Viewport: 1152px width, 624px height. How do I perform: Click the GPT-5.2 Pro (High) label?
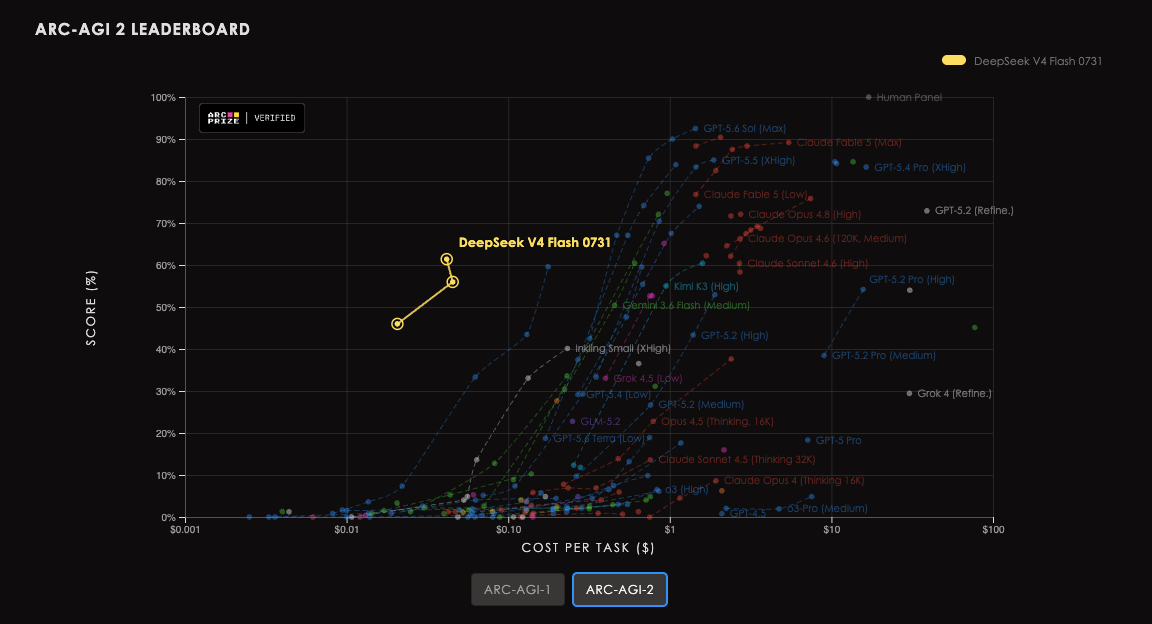pos(912,280)
